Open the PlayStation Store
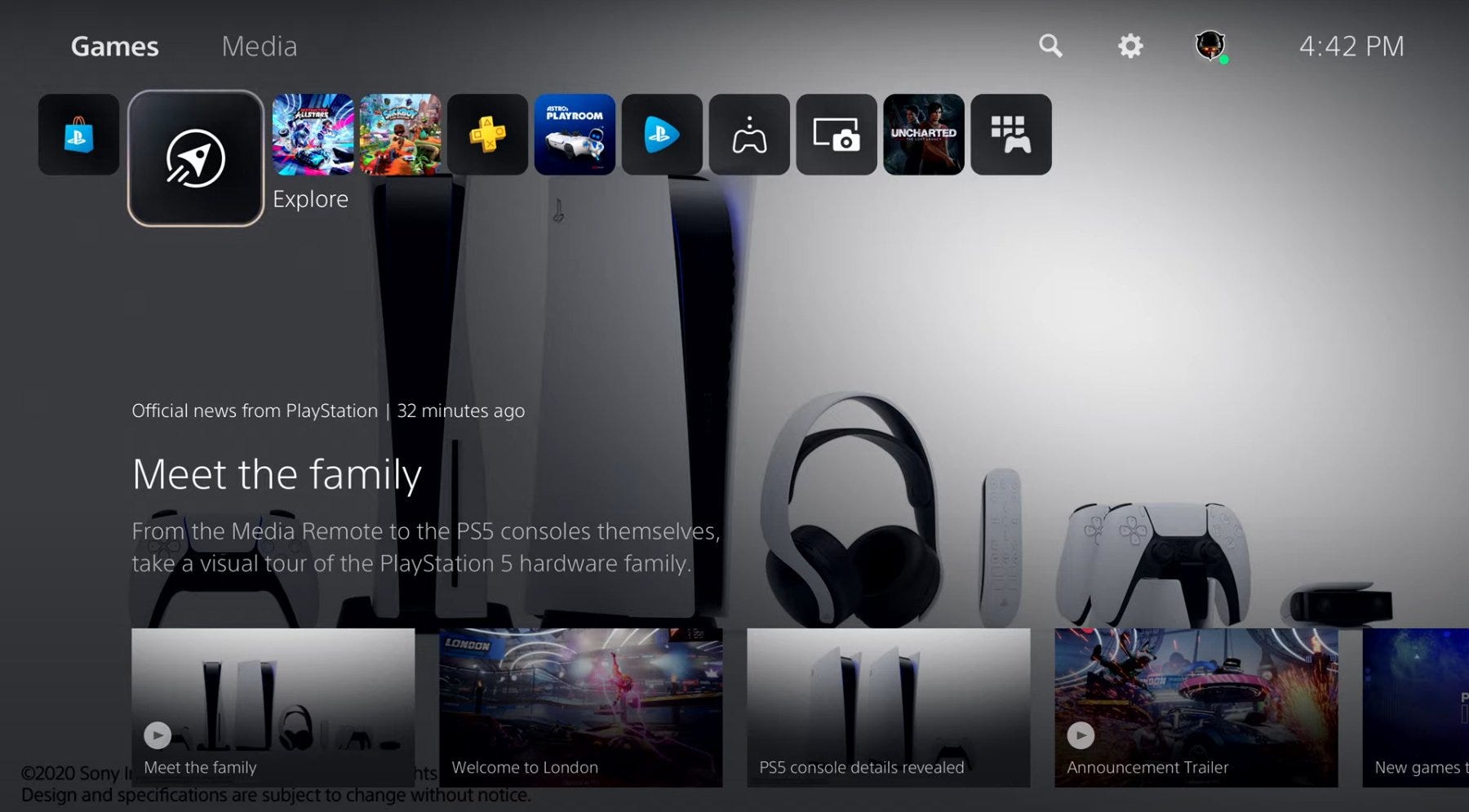Image resolution: width=1469 pixels, height=812 pixels. 79,135
